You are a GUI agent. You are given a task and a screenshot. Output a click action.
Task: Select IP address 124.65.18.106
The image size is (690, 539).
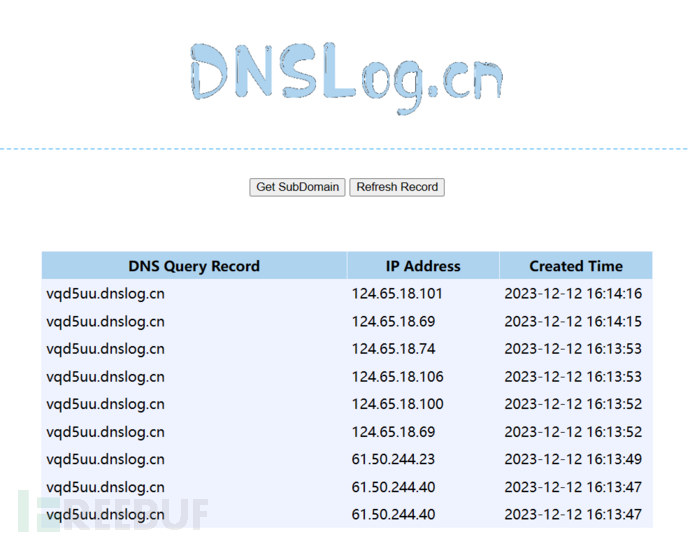pyautogui.click(x=397, y=377)
